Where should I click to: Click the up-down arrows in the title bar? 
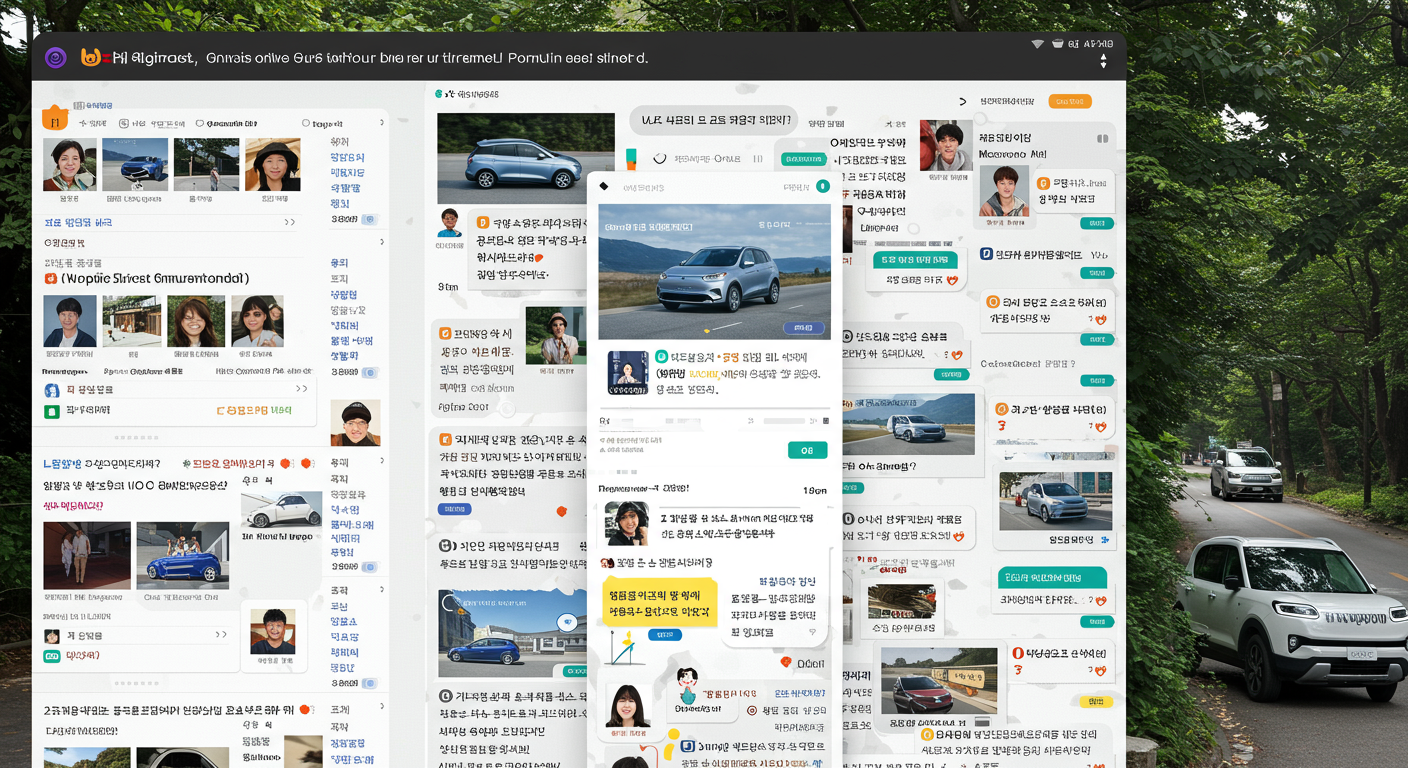[1103, 61]
